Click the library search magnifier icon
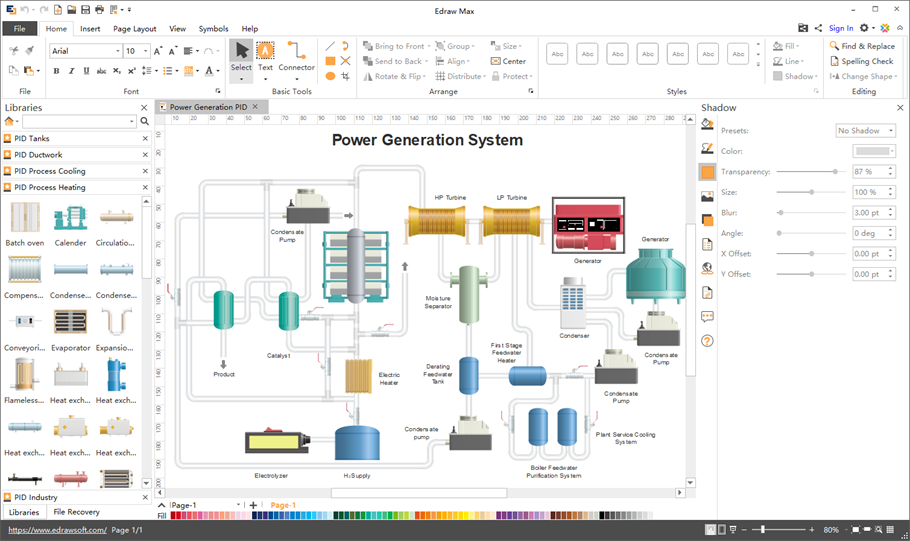910x541 pixels. 144,122
